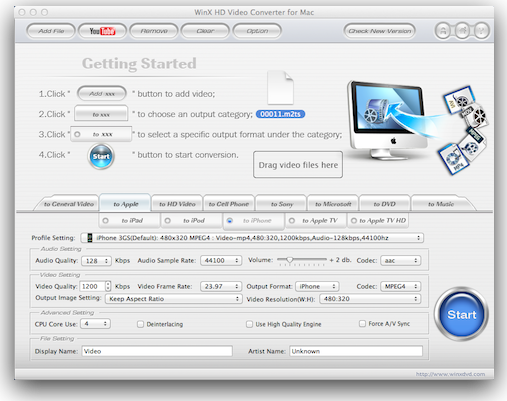Open the Output Format iPhone dropdown

[317, 286]
